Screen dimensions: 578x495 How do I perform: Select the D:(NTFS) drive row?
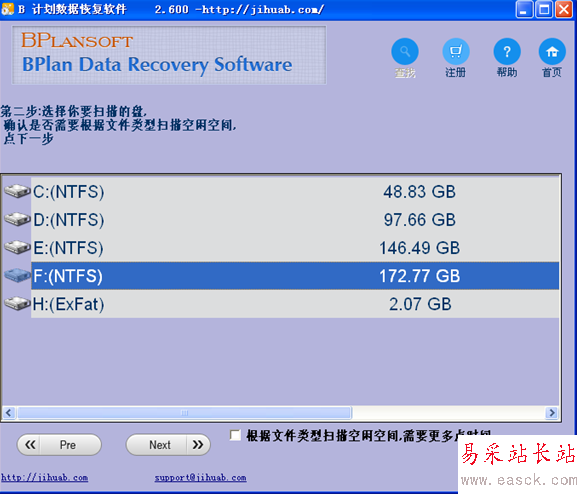tap(295, 220)
